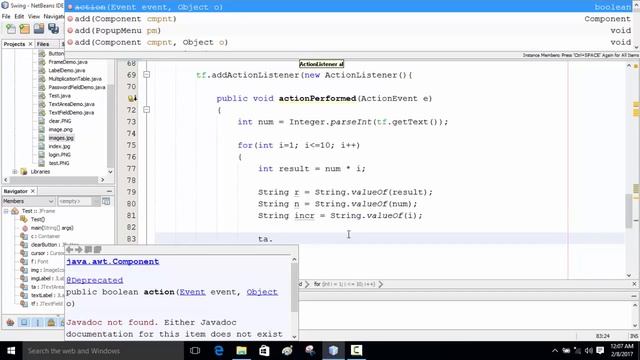The width and height of the screenshot is (640, 360).
Task: Show hidden system tray icons
Action: click(x=555, y=351)
